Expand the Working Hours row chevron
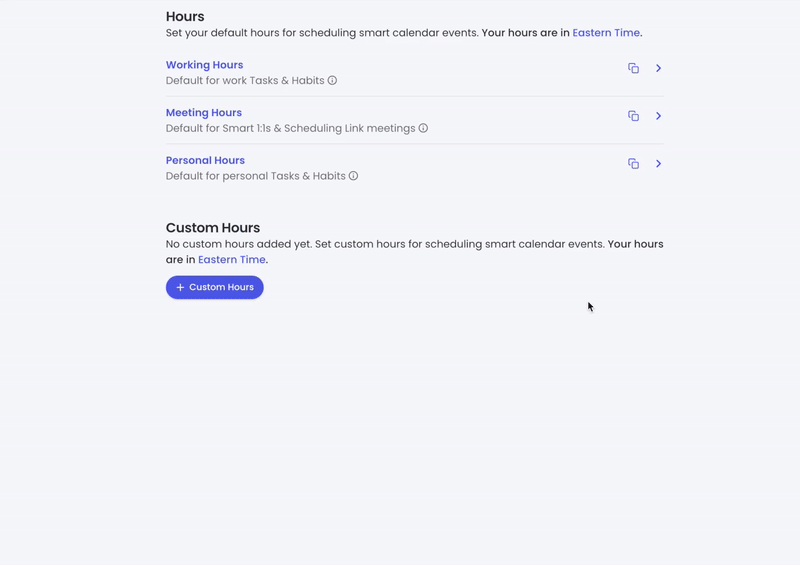 coord(658,68)
